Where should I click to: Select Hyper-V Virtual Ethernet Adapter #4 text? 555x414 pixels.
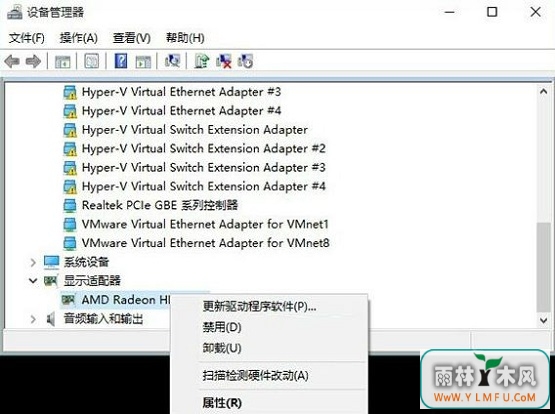tap(181, 111)
